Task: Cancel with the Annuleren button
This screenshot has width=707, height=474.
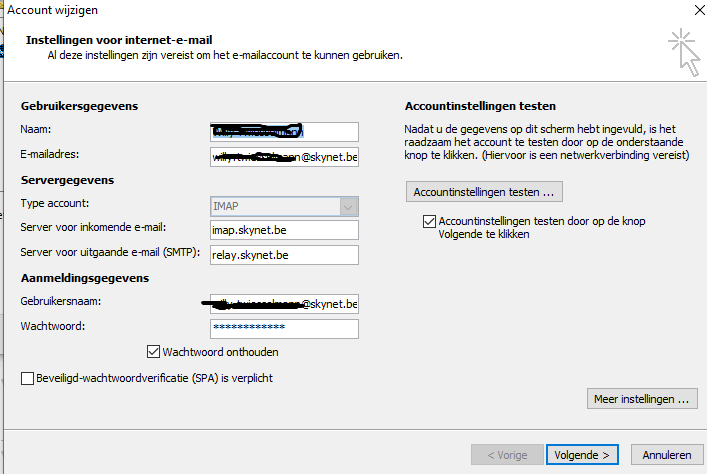Action: [666, 455]
